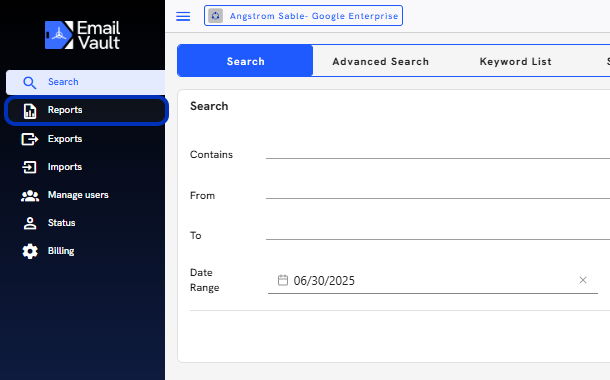This screenshot has height=380, width=610.
Task: Clear the date with the X icon
Action: point(583,280)
